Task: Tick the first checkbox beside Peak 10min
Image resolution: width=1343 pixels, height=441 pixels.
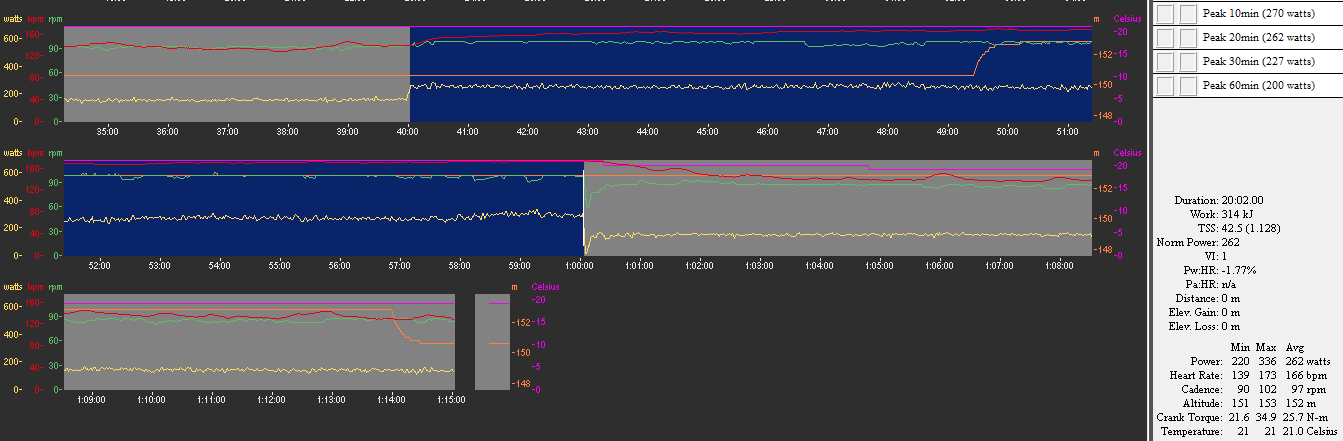Action: [1165, 13]
